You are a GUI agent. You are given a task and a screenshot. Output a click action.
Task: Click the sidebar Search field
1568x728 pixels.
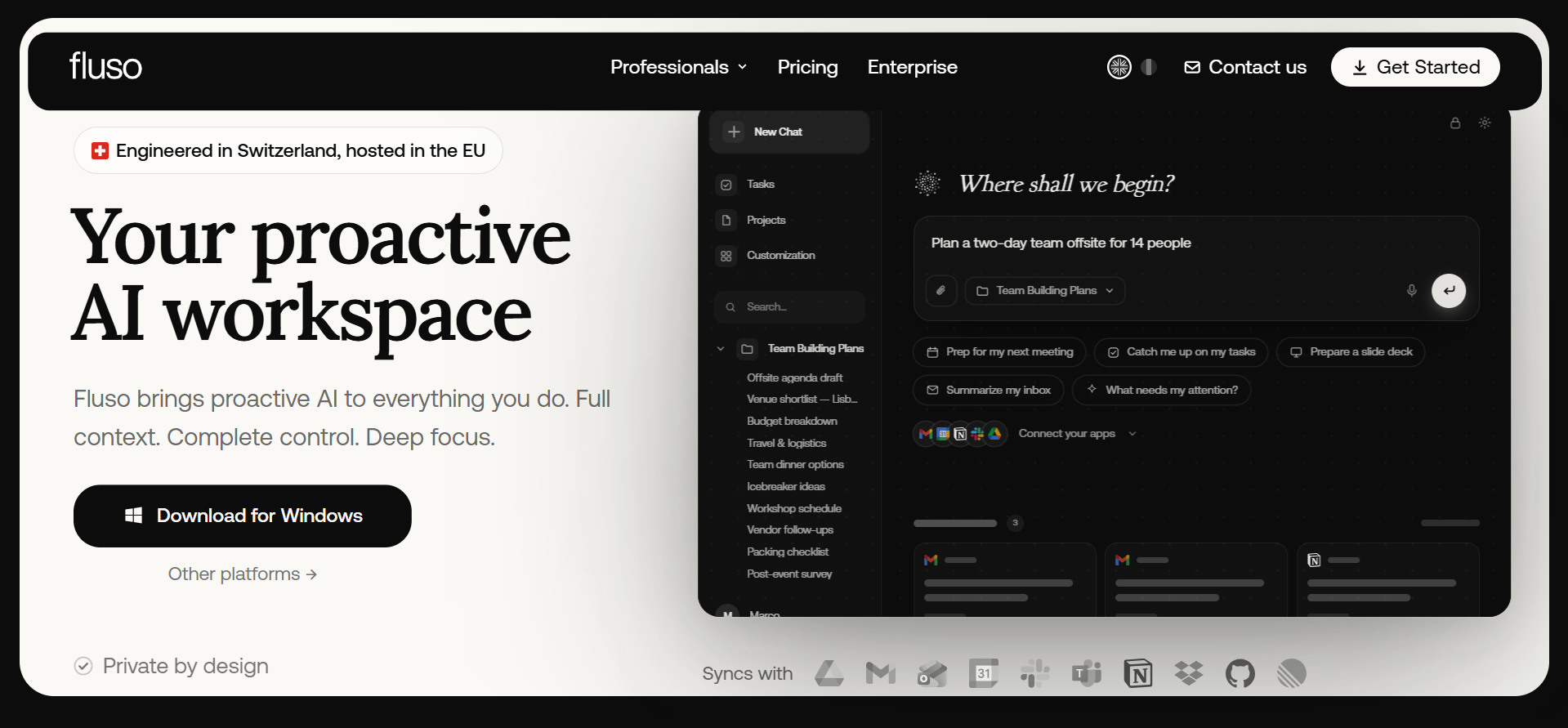[789, 307]
